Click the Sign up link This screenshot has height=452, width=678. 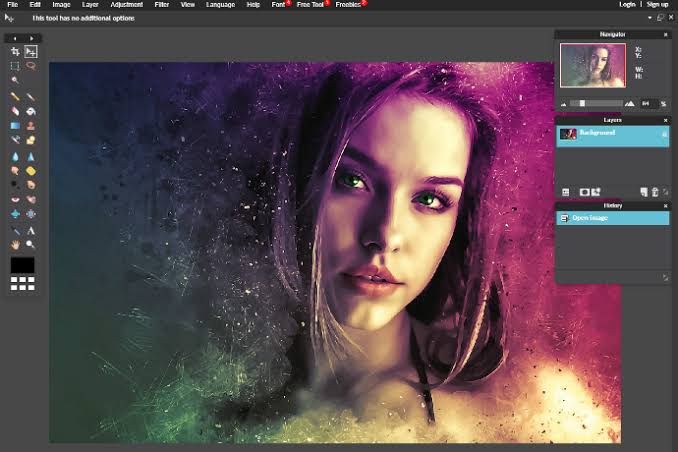[x=657, y=5]
